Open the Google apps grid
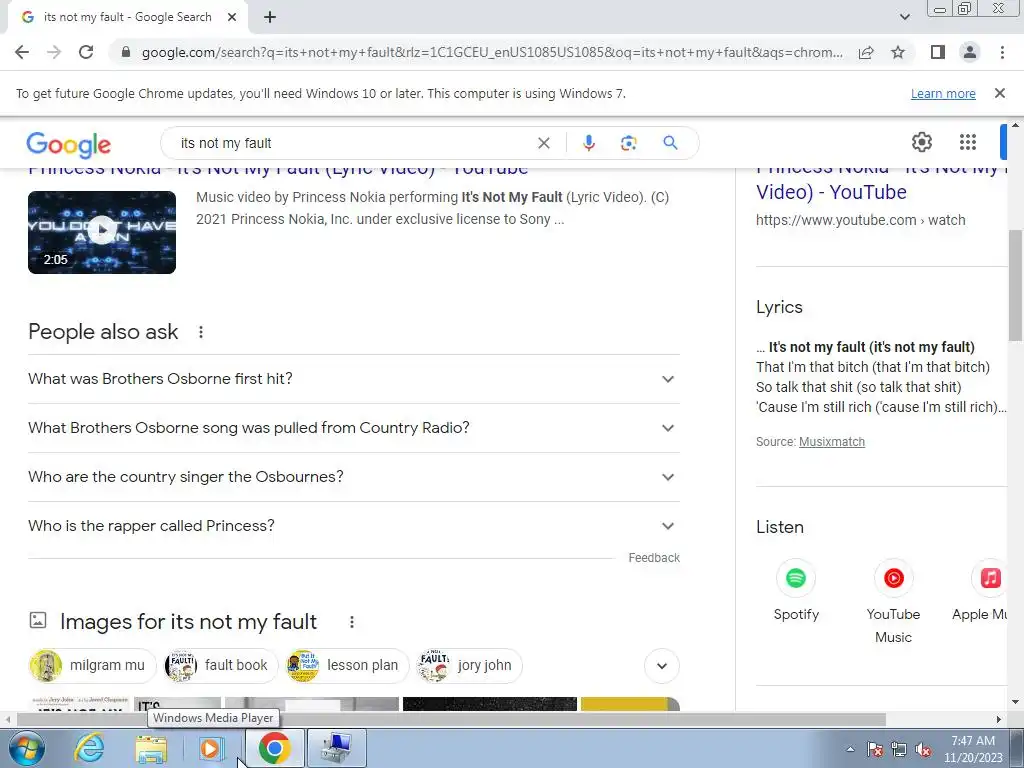The height and width of the screenshot is (768, 1024). pos(968,142)
